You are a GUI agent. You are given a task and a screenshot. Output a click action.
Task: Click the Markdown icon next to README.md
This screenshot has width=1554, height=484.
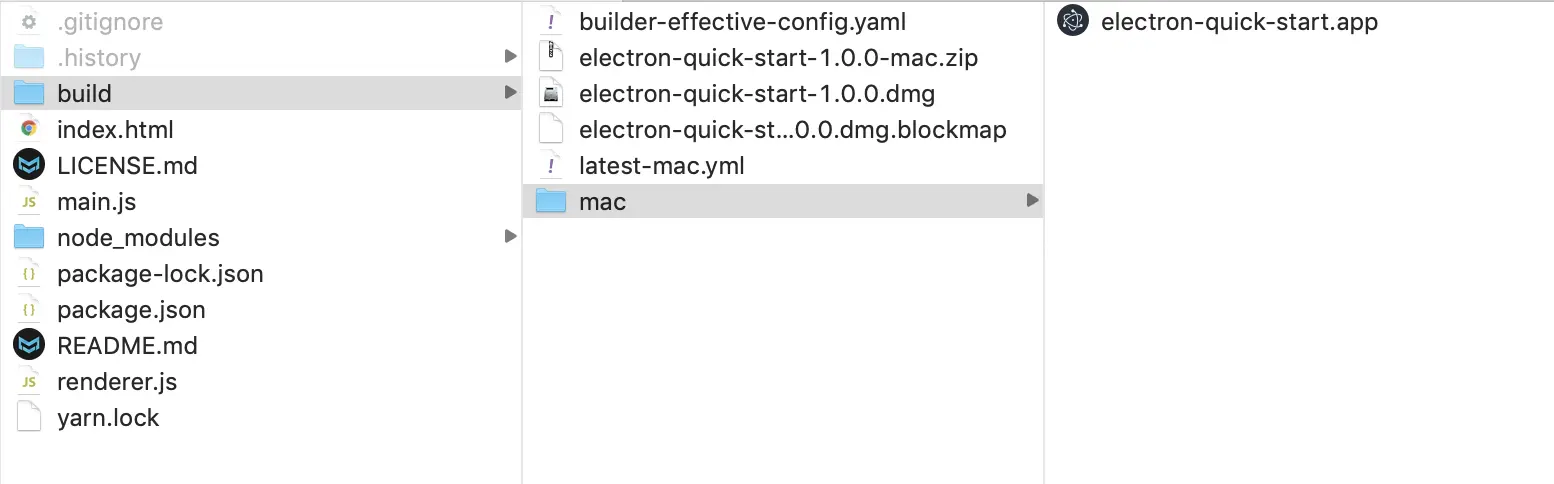click(x=29, y=345)
